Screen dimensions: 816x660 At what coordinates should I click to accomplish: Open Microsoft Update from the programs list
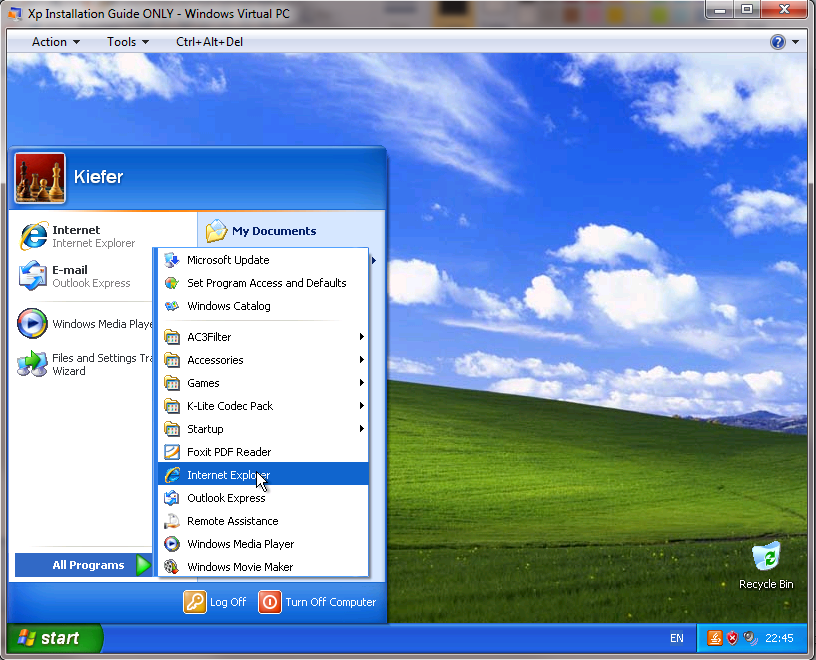[263, 260]
